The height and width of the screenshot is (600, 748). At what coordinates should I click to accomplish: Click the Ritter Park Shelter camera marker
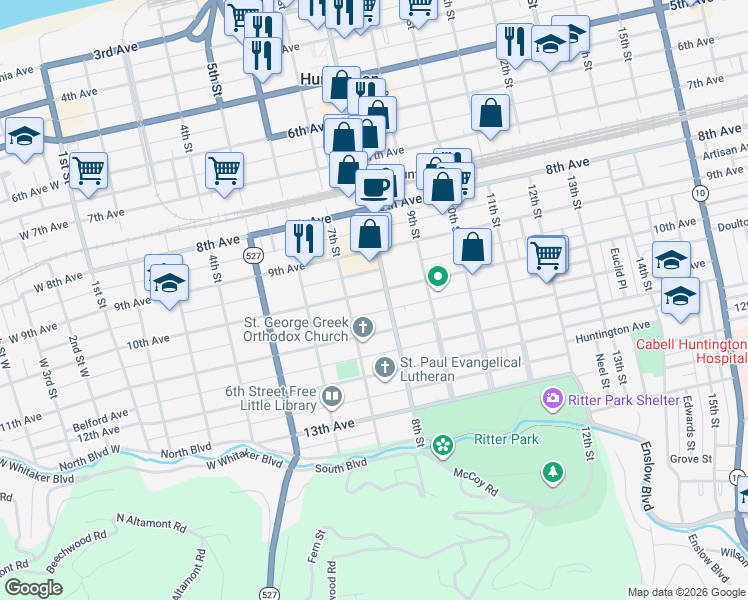click(552, 398)
